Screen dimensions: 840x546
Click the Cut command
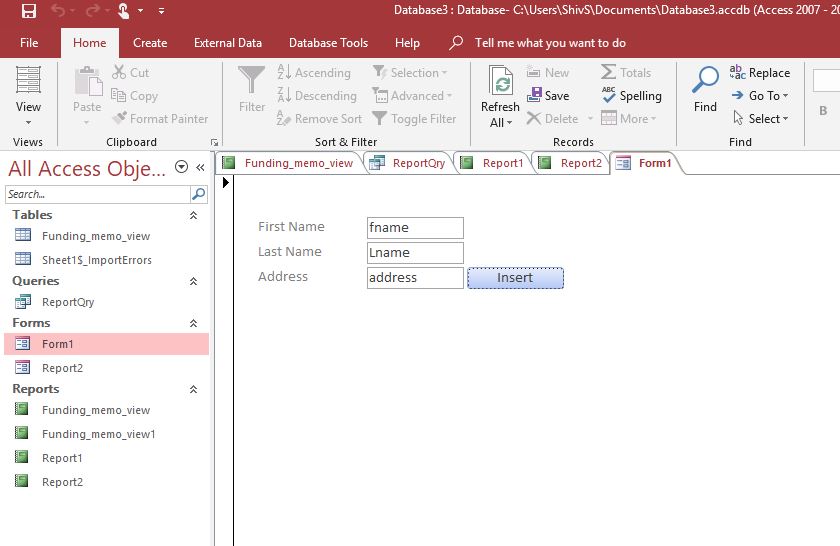pyautogui.click(x=131, y=72)
